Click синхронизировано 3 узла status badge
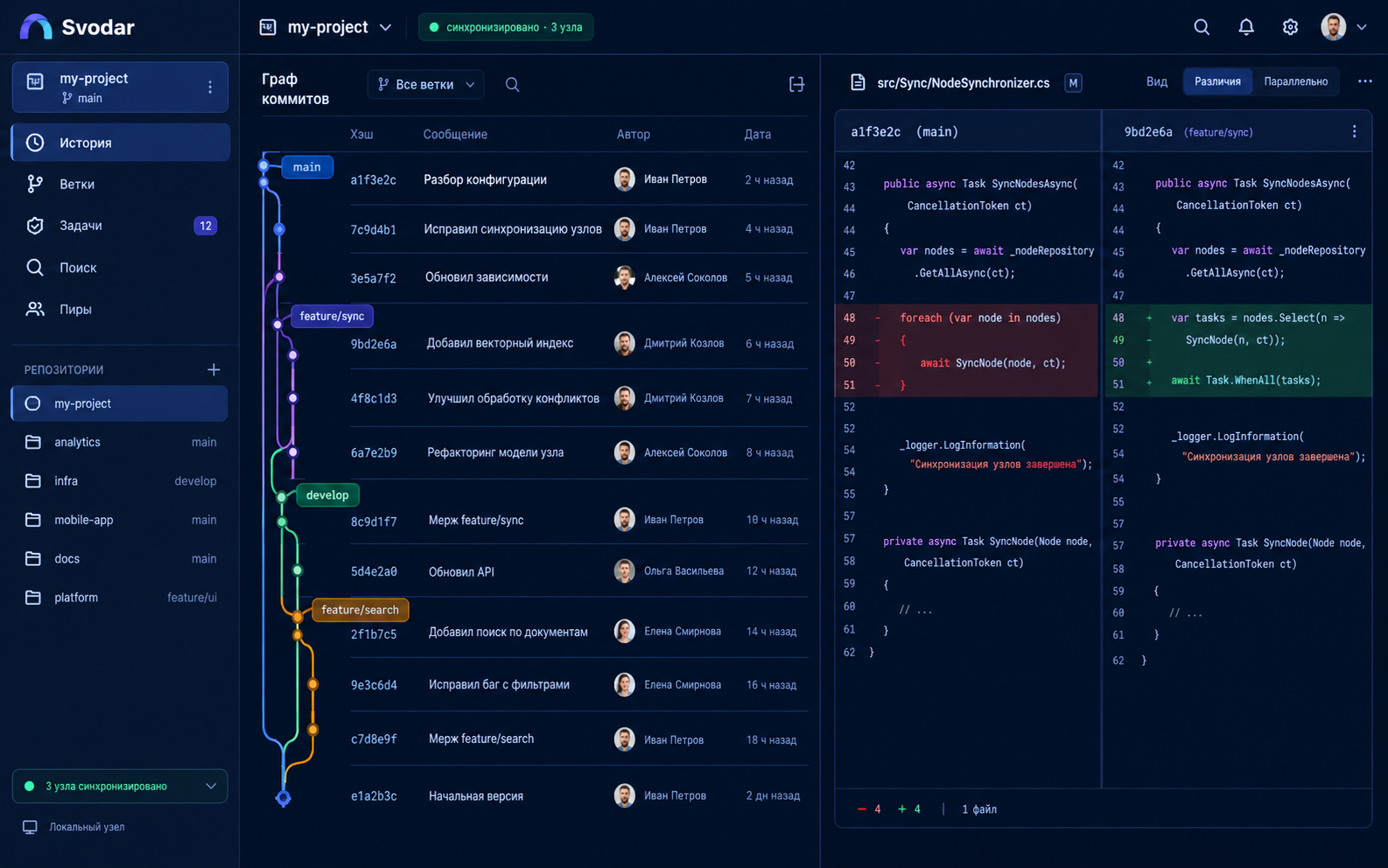 pyautogui.click(x=506, y=27)
